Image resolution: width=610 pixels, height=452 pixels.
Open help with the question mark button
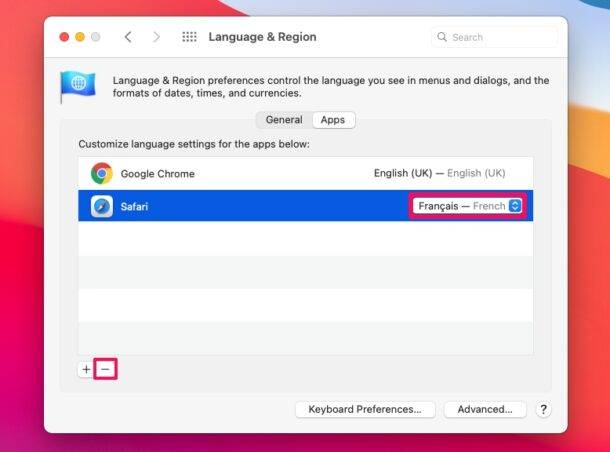(x=543, y=409)
